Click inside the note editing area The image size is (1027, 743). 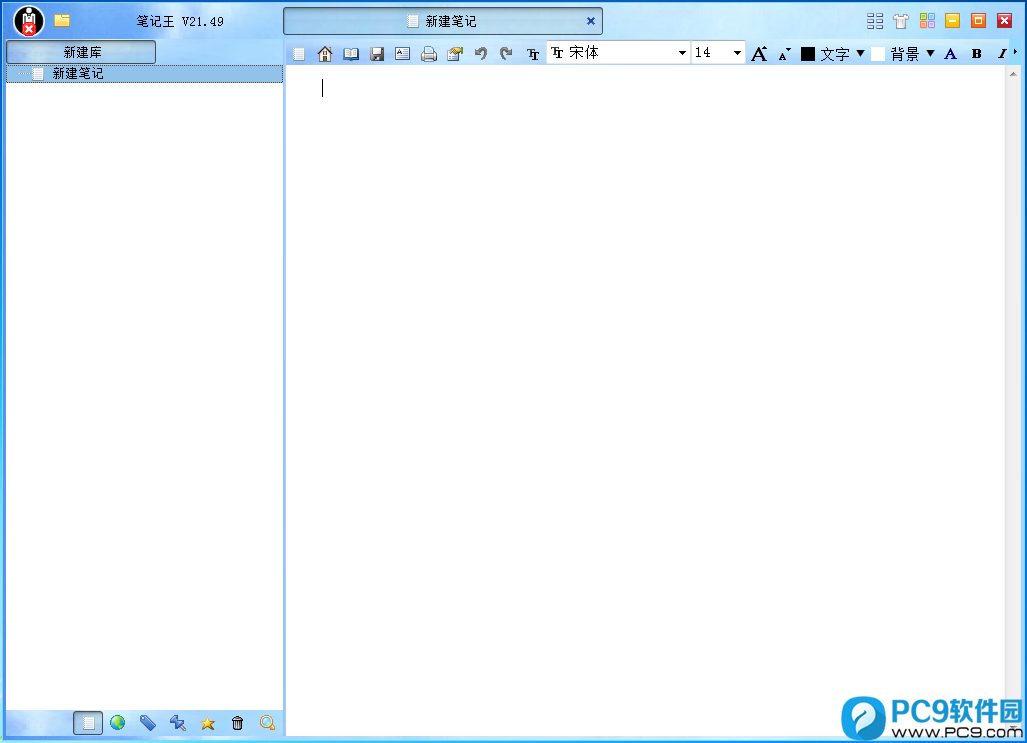pos(645,400)
